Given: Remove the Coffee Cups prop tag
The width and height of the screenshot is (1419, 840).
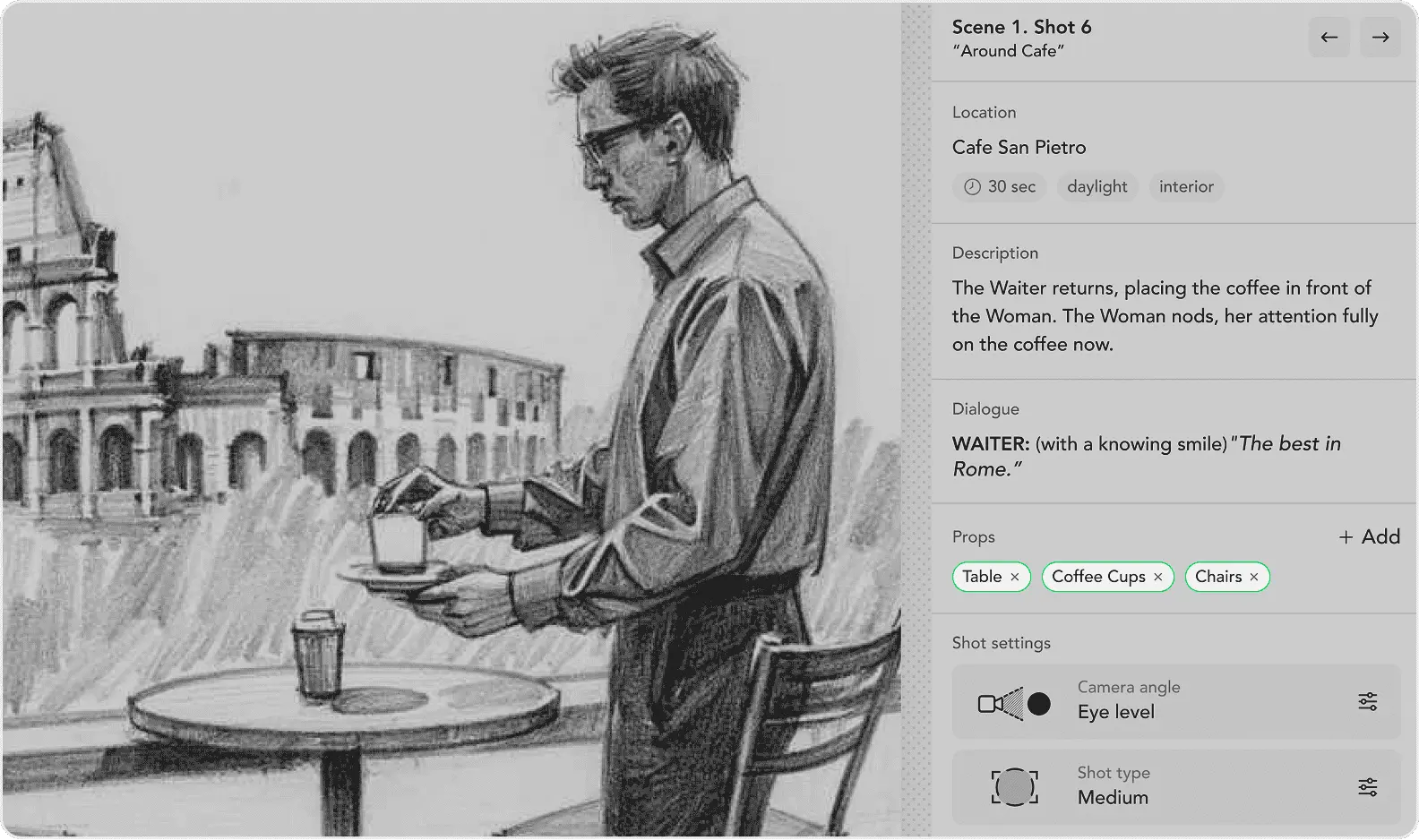Looking at the screenshot, I should point(1157,578).
